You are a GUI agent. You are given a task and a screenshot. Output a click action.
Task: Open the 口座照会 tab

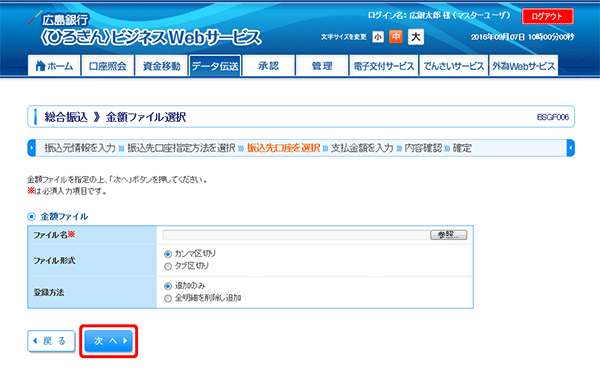[108, 66]
